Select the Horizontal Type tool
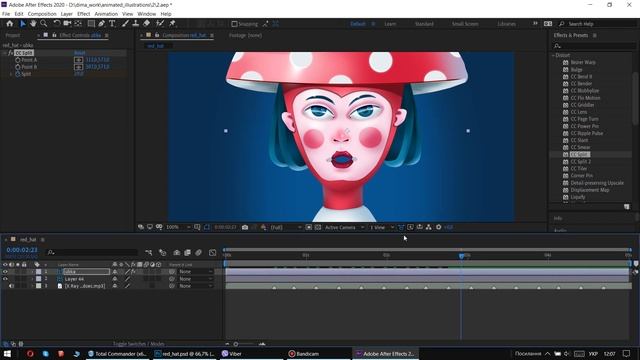The image size is (640, 360). point(112,24)
